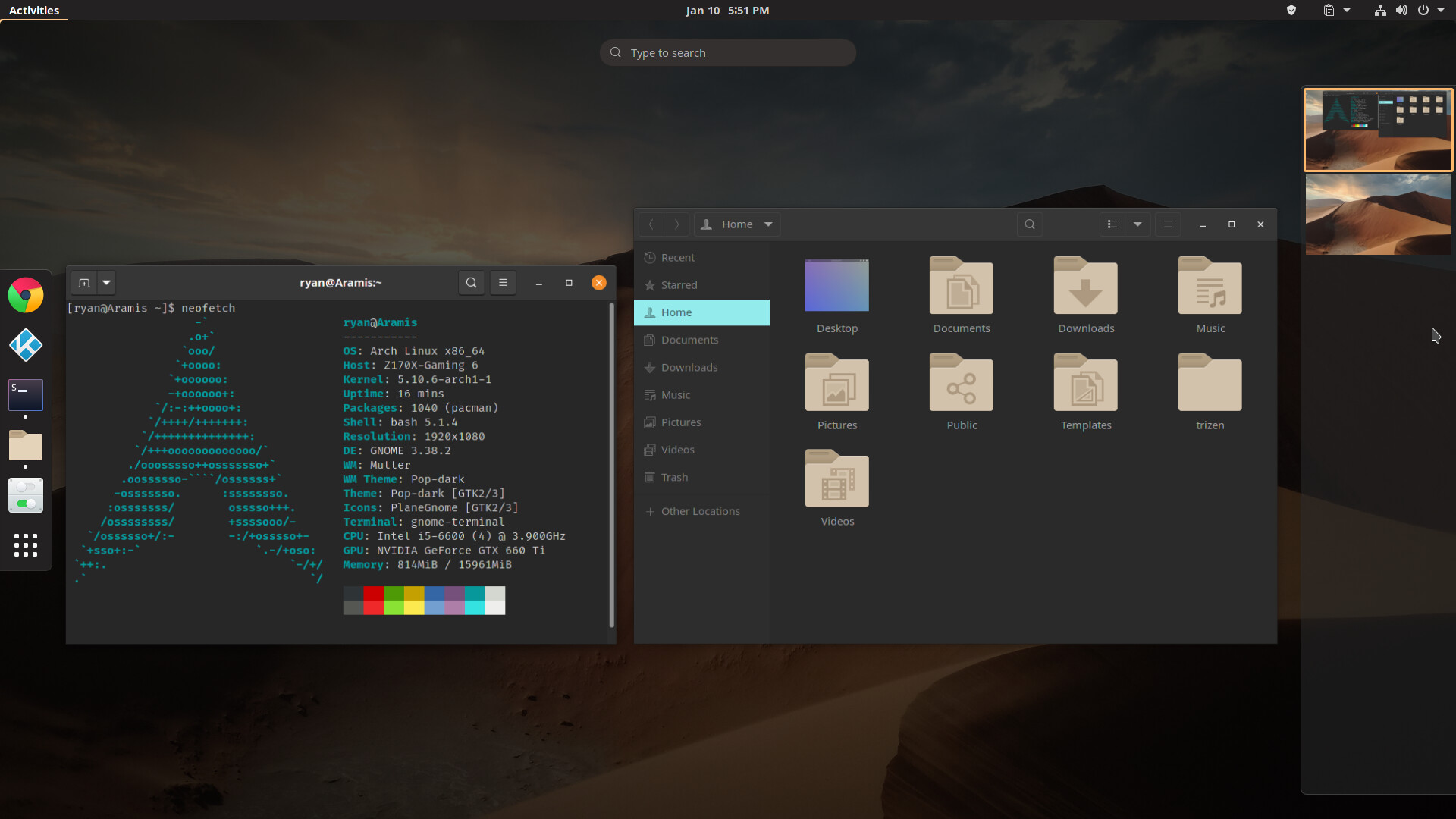Viewport: 1456px width, 819px height.
Task: Show all applications with the grid icon
Action: point(25,545)
